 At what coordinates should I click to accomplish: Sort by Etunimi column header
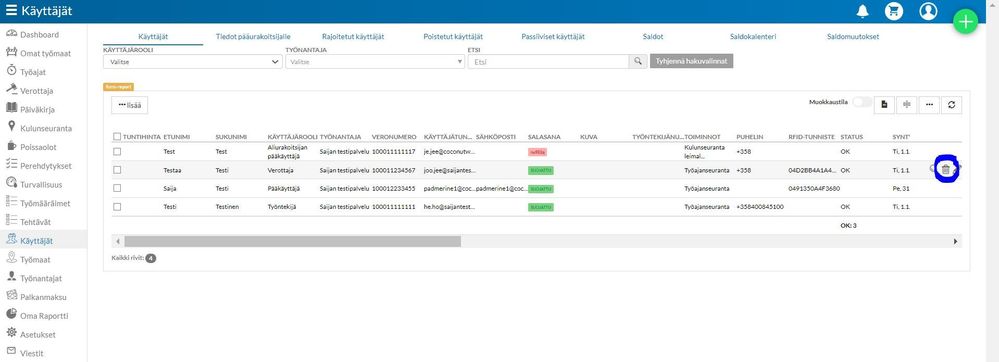176,137
